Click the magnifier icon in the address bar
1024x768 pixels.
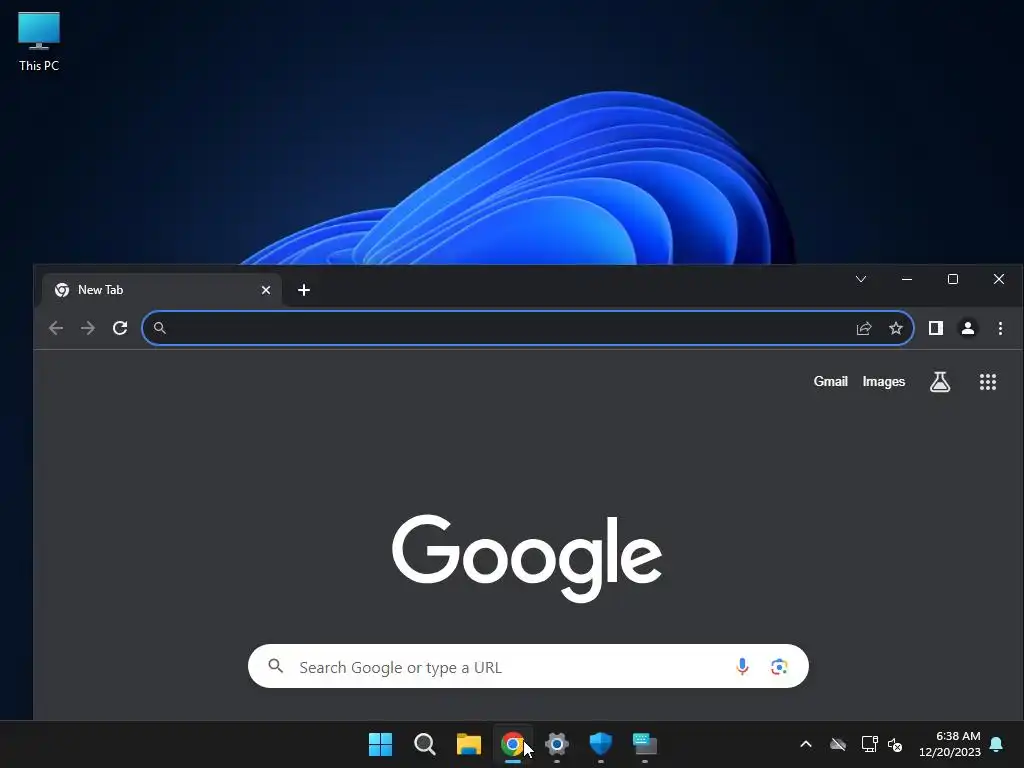pos(159,328)
